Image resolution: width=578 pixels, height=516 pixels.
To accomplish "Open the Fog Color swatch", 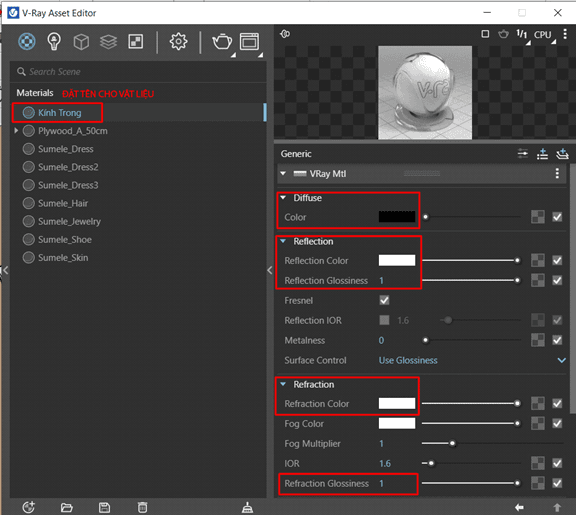I will point(397,423).
